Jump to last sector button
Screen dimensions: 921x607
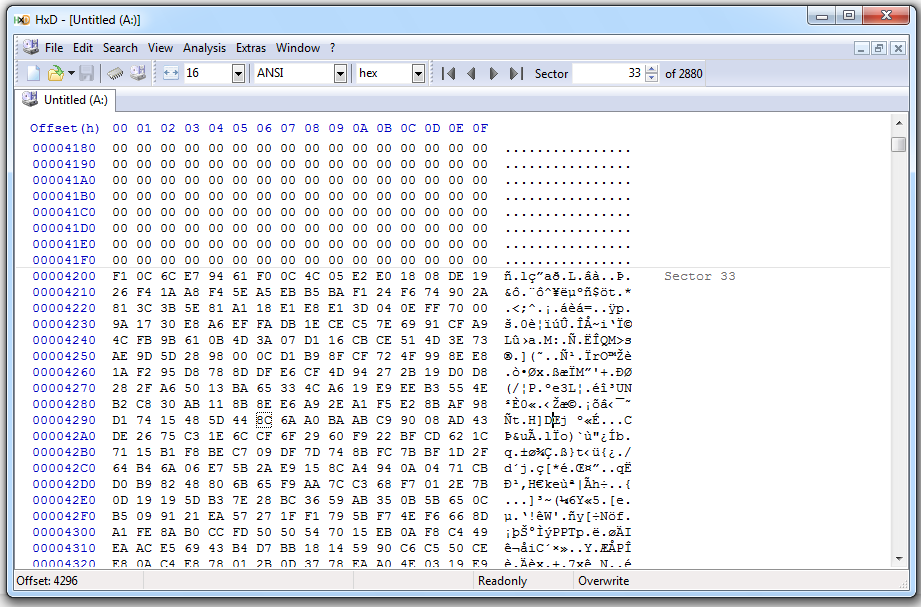(x=516, y=73)
